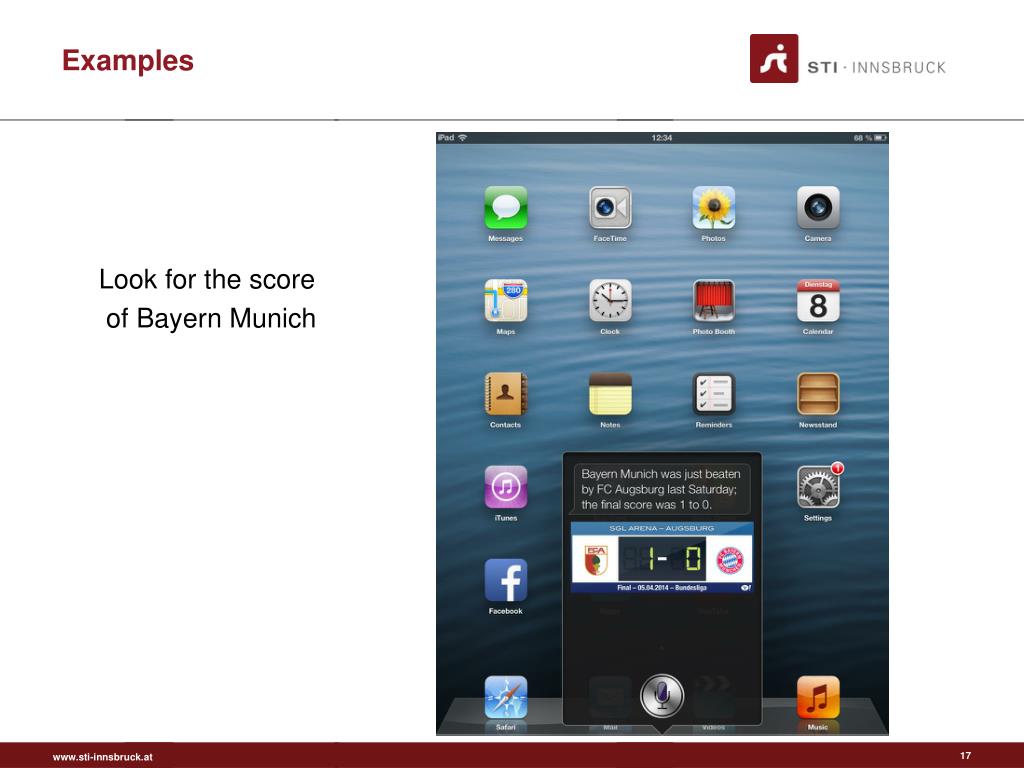Open the Contacts app
Viewport: 1024px width, 768px height.
click(x=505, y=394)
